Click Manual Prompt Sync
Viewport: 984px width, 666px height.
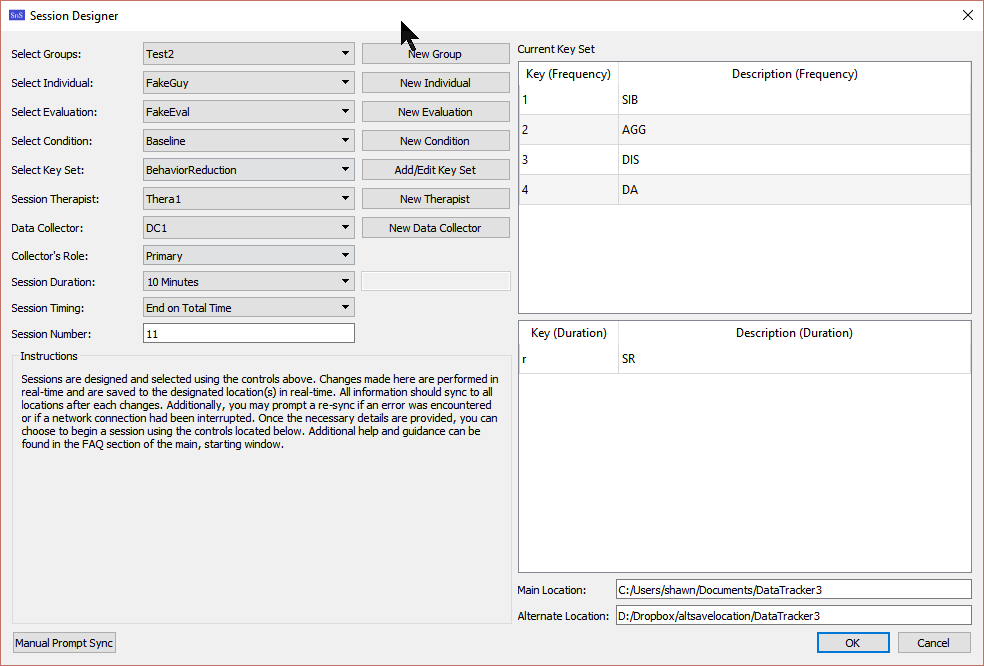click(64, 643)
